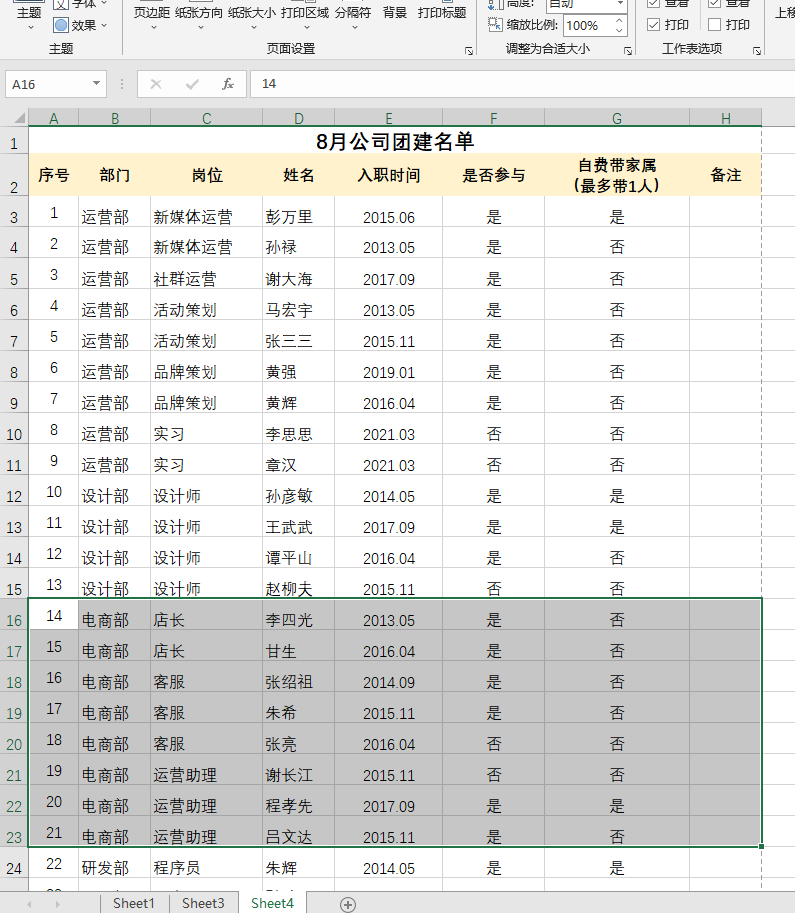The image size is (795, 913).
Task: Click the 自费带家属 header cell
Action: (617, 175)
